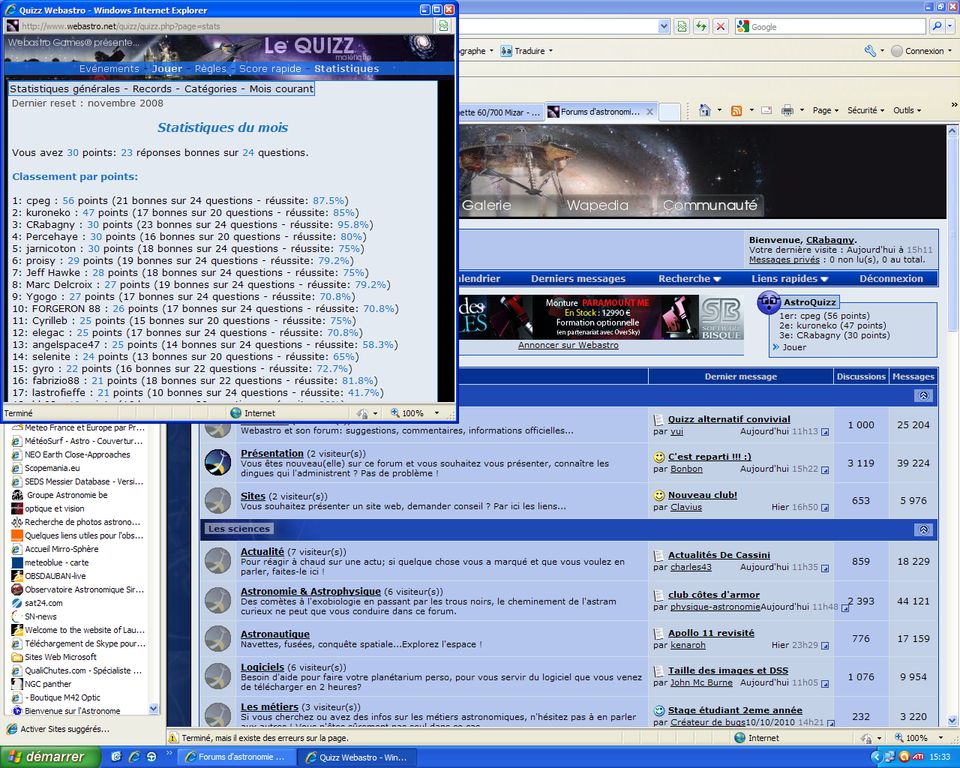Open Sécurité menu dropdown

pos(866,110)
